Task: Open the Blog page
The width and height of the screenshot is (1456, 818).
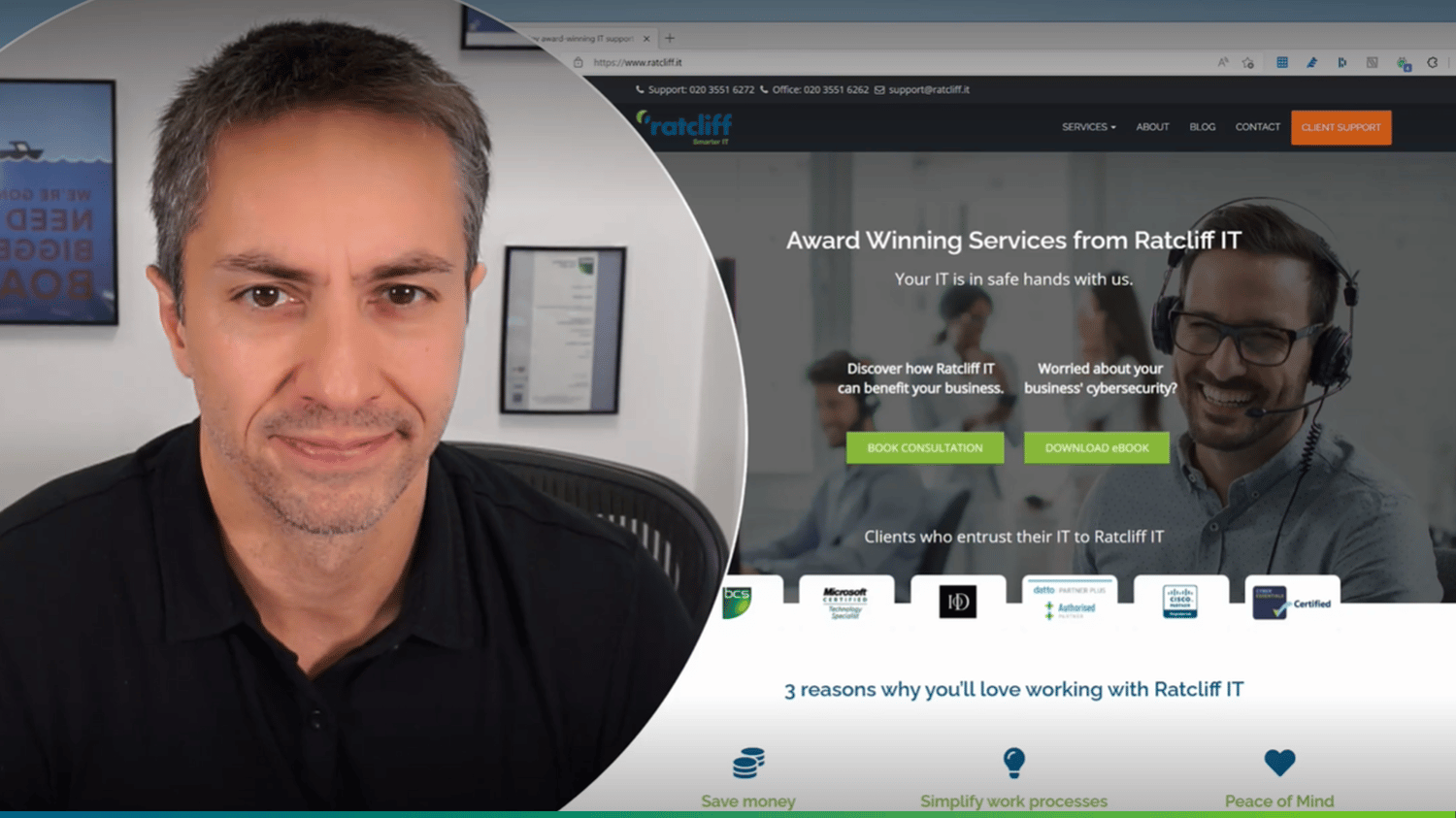Action: [1202, 127]
